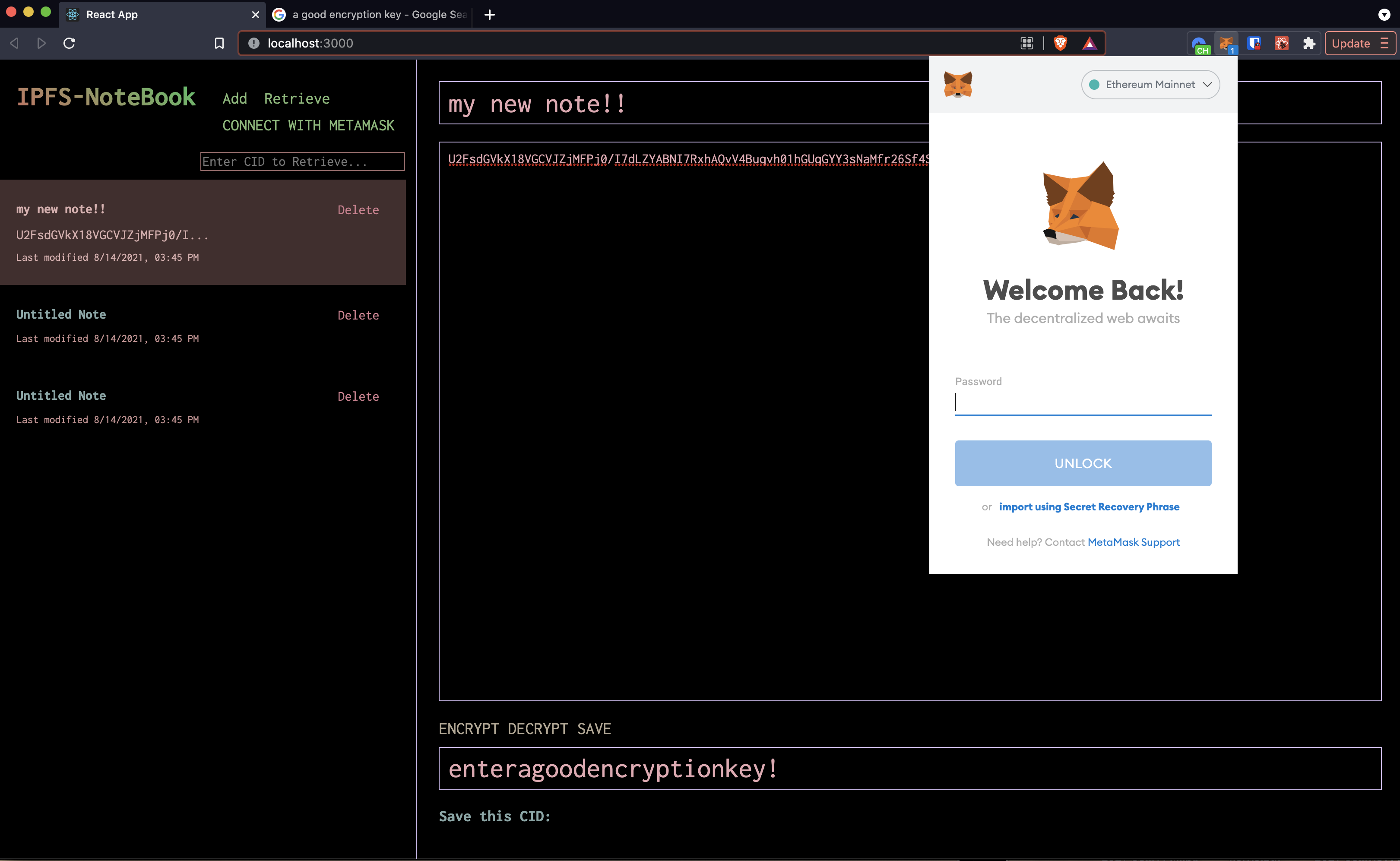Delete the second Untitled Note

pyautogui.click(x=358, y=396)
